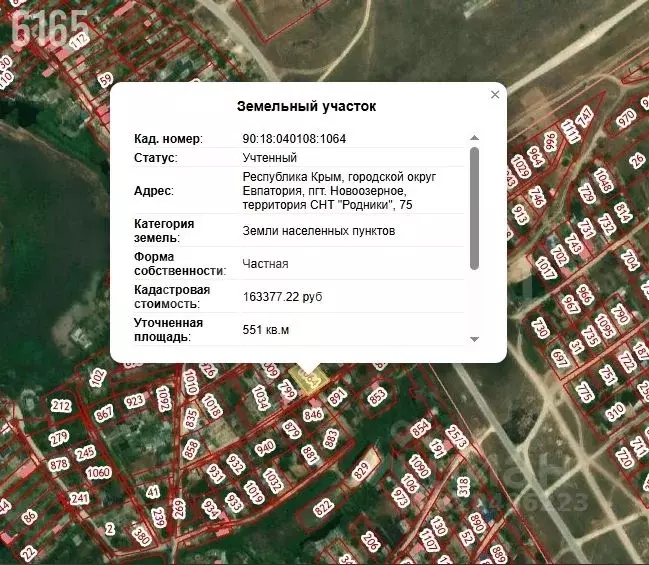This screenshot has width=649, height=565.
Task: Close the Земельный участок popup
Action: point(495,95)
